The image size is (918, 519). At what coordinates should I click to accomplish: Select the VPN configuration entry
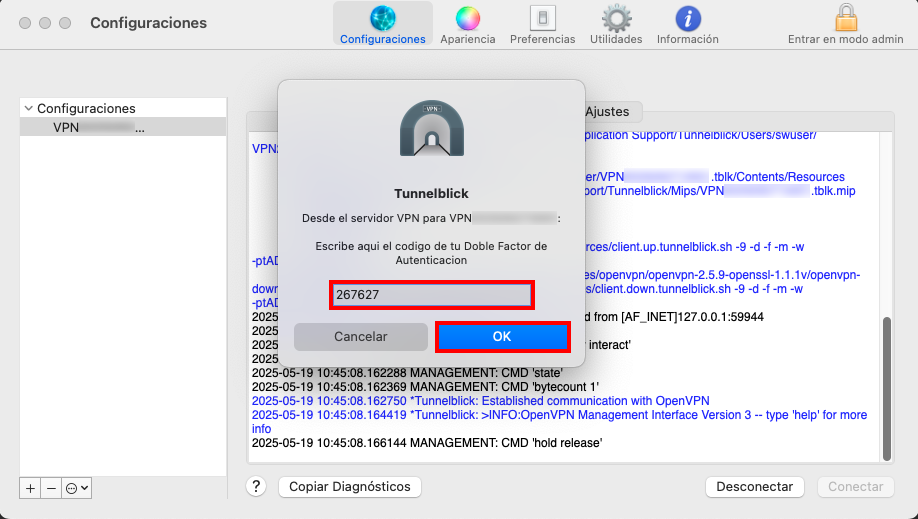pos(123,127)
